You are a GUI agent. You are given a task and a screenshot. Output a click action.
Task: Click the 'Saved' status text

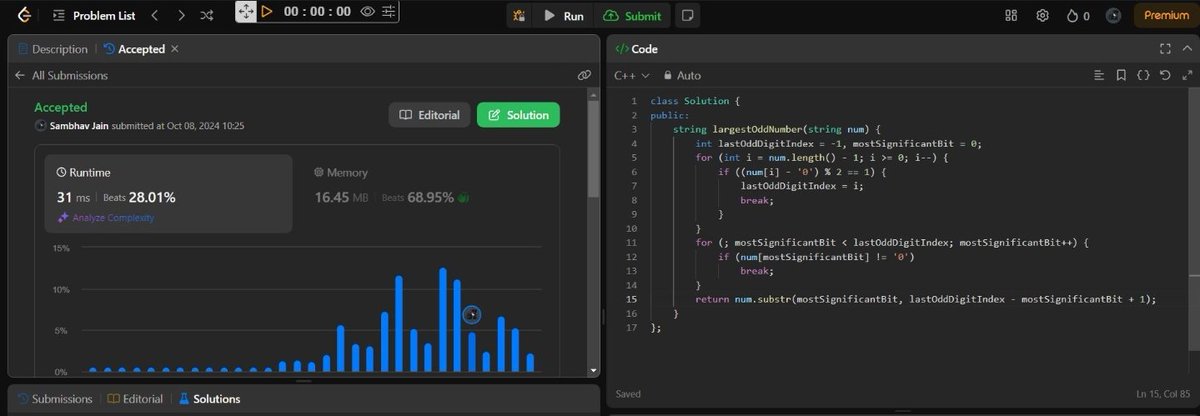click(628, 394)
